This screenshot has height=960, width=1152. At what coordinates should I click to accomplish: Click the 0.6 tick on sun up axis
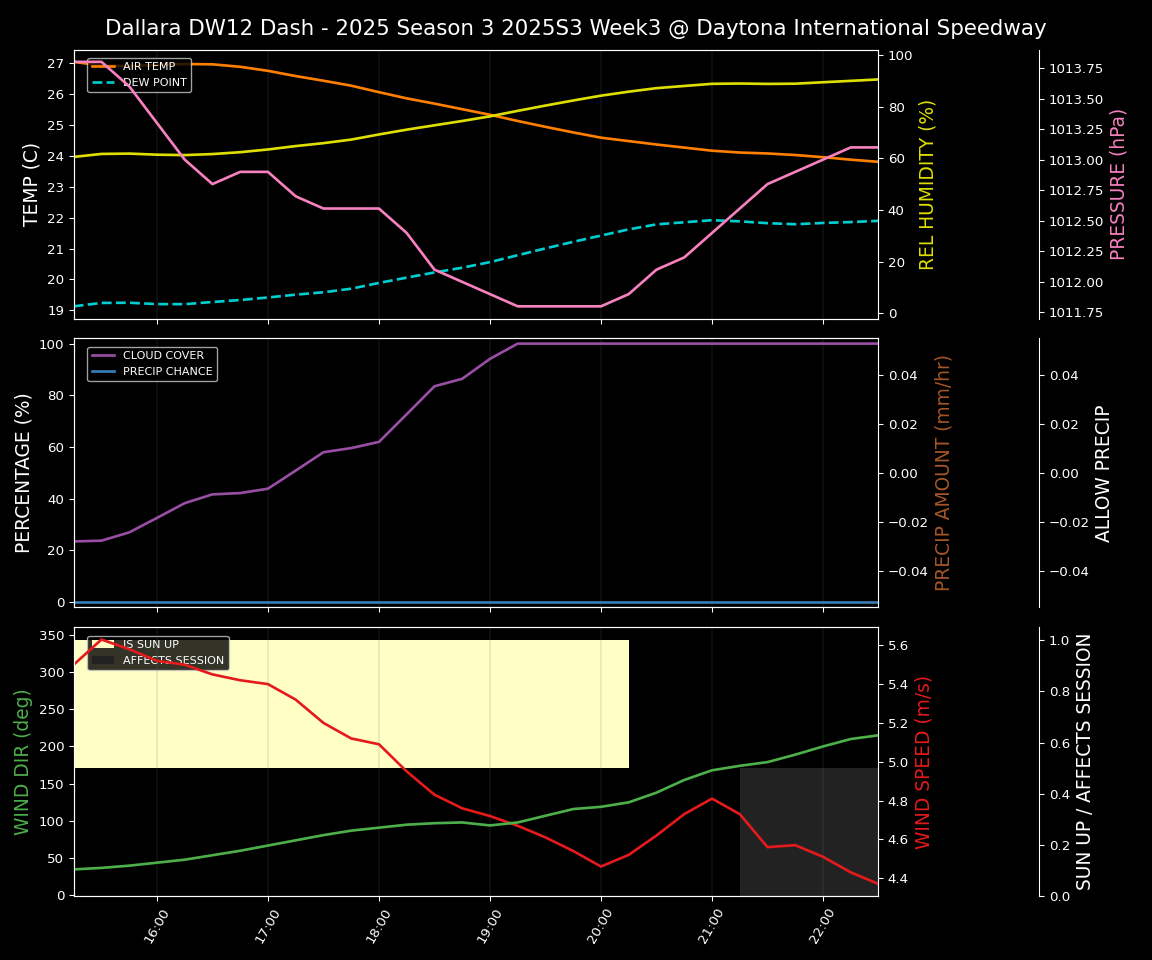[x=1059, y=743]
